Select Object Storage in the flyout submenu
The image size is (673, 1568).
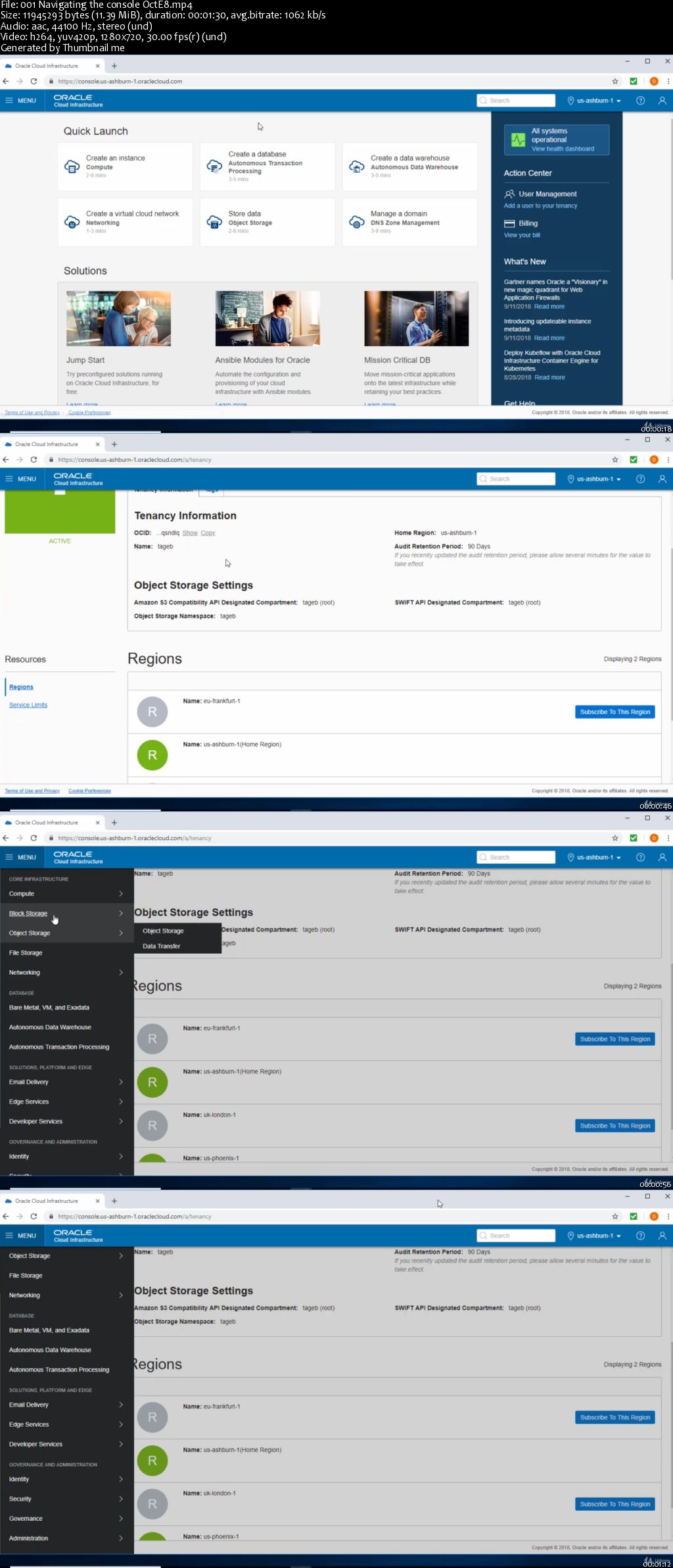pos(163,931)
